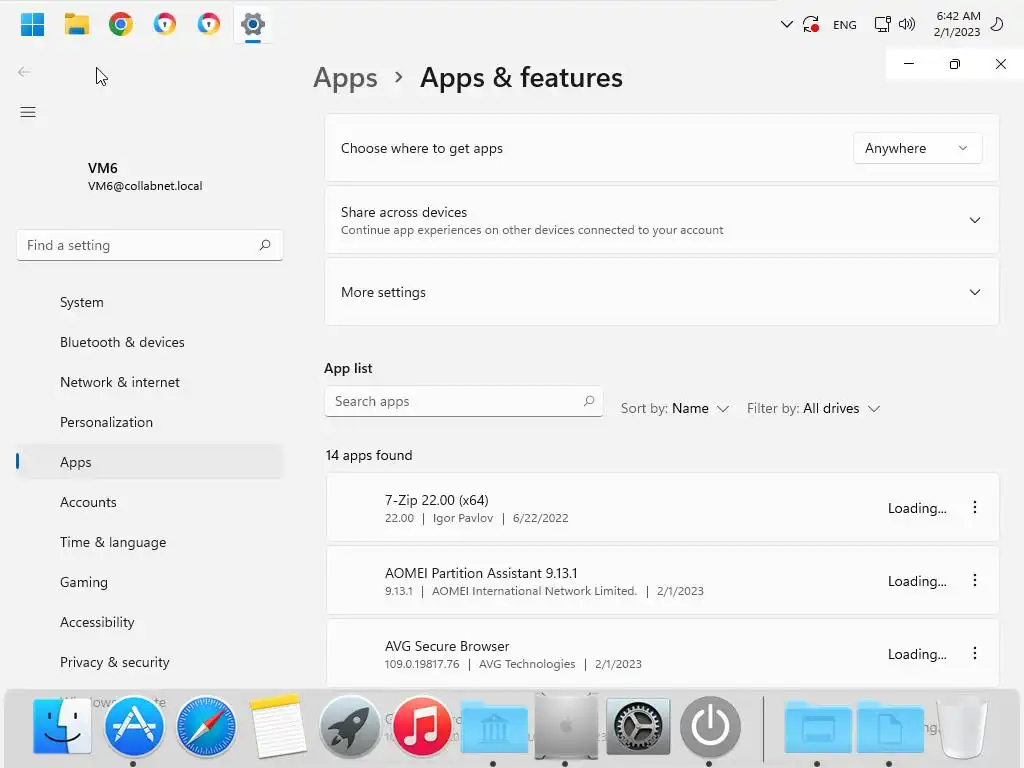Screen dimensions: 1024x768
Task: Show hidden tray icons chevron
Action: 786,25
